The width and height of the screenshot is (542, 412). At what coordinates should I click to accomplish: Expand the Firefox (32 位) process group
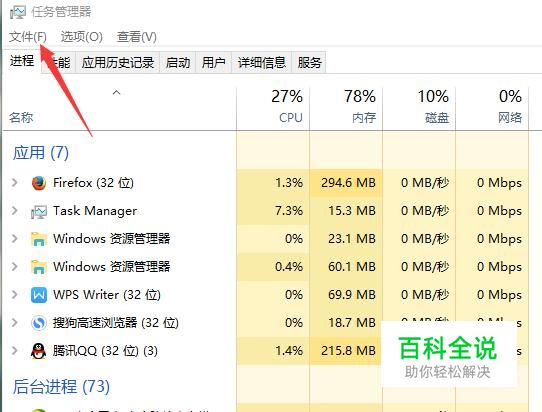point(15,182)
